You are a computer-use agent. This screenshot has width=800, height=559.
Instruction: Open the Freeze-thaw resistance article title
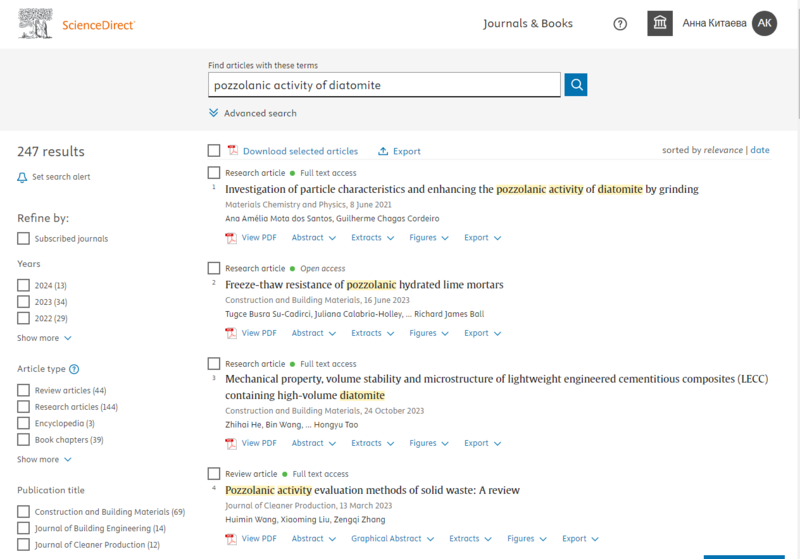coord(364,285)
